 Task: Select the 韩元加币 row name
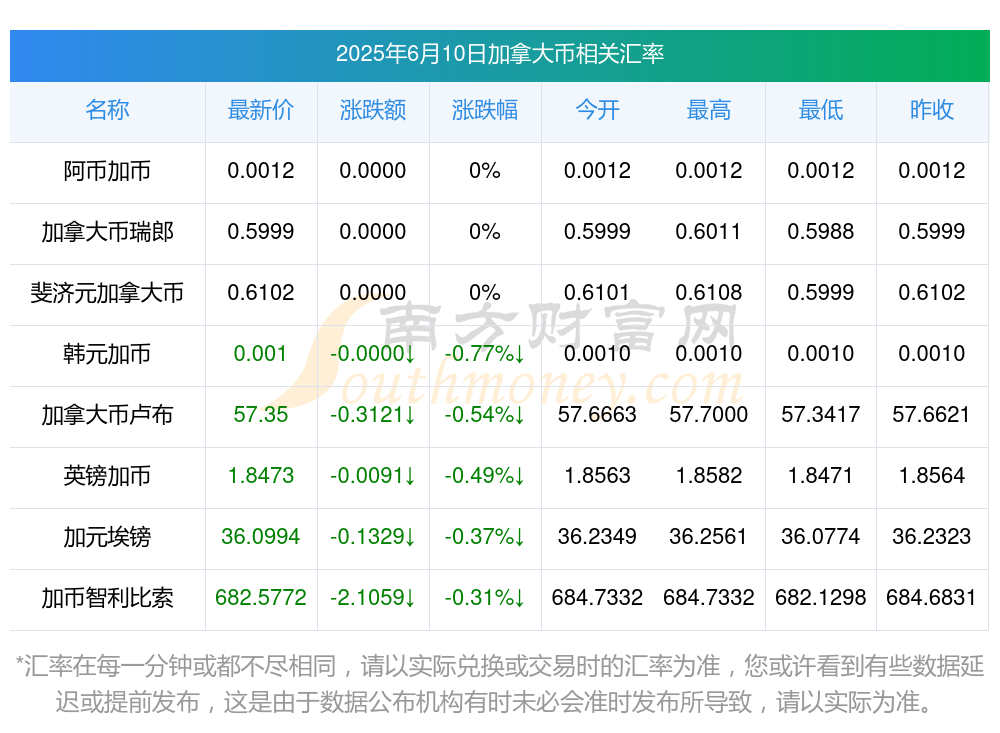click(x=107, y=353)
